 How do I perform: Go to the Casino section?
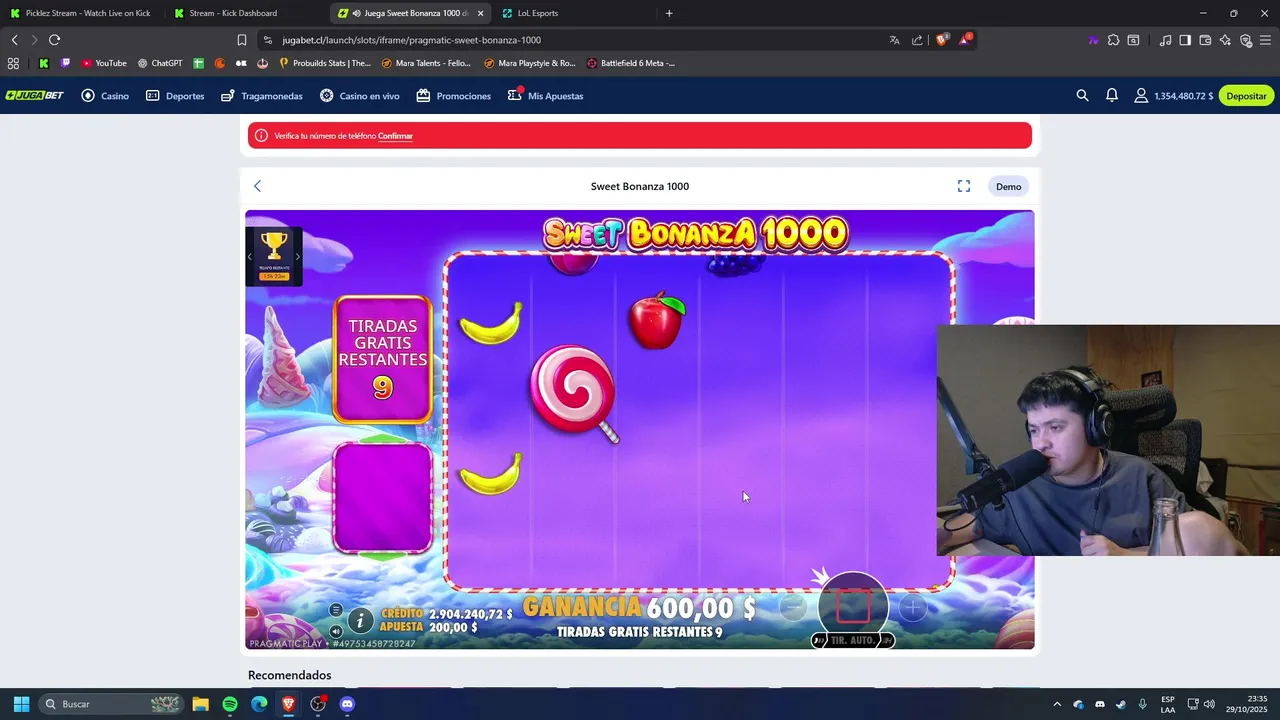(105, 96)
